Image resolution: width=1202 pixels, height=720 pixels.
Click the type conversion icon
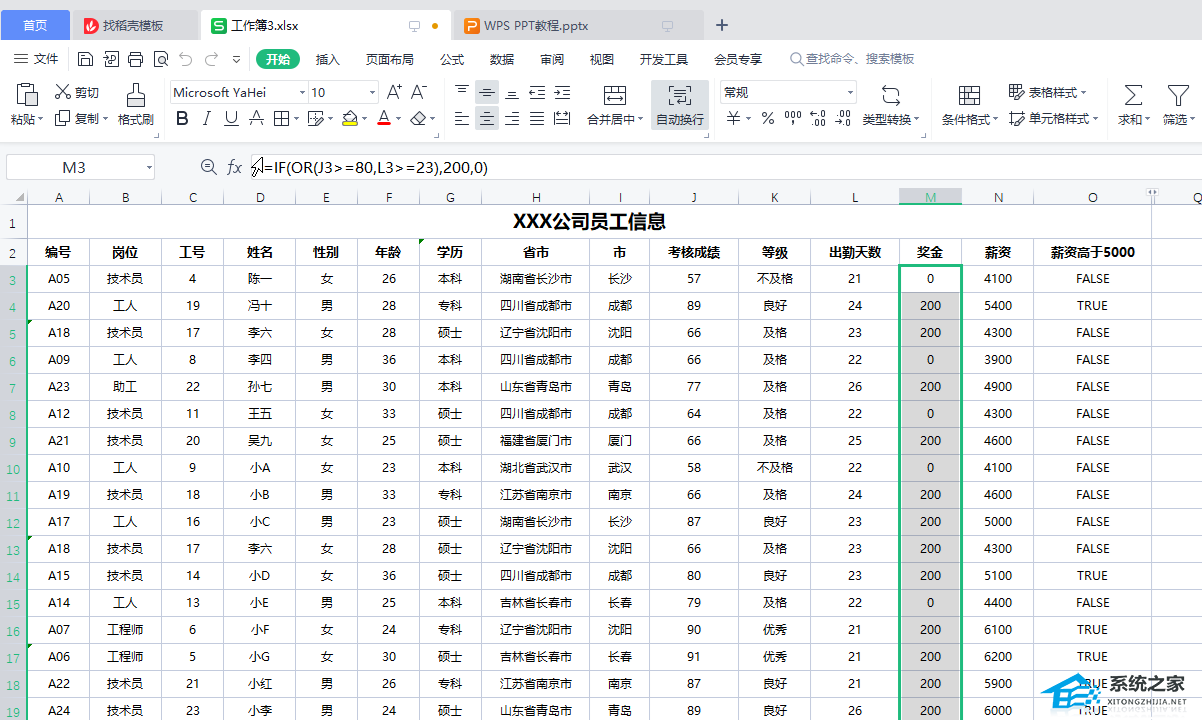(x=890, y=95)
